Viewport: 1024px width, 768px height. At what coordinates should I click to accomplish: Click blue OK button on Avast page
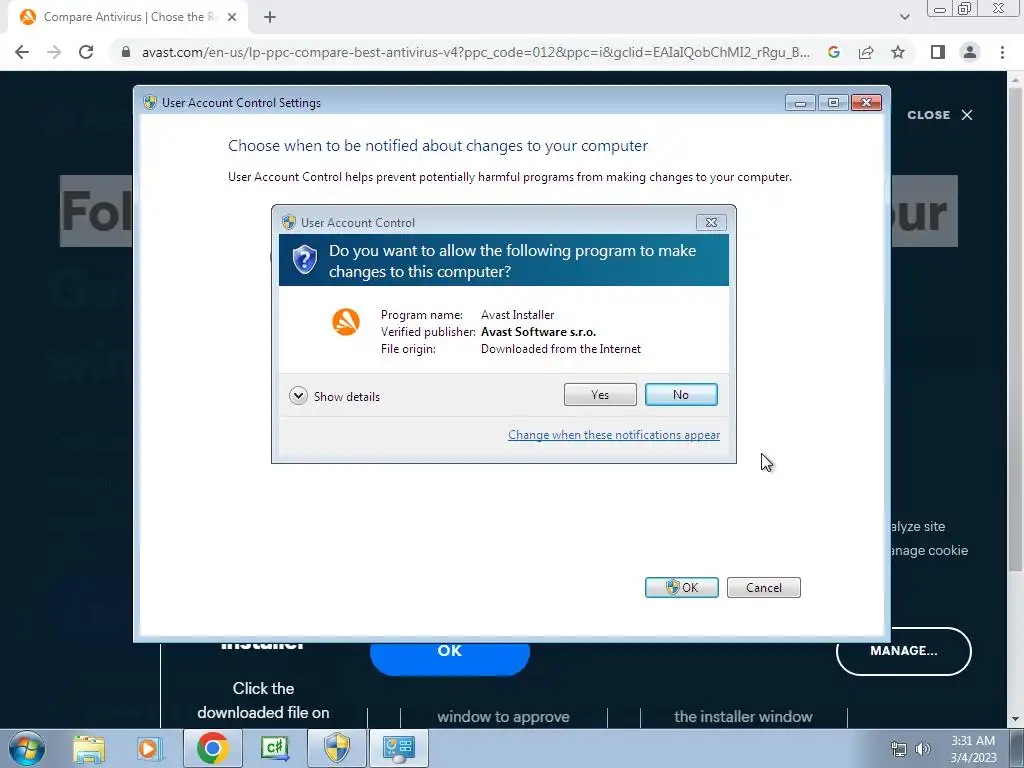449,651
